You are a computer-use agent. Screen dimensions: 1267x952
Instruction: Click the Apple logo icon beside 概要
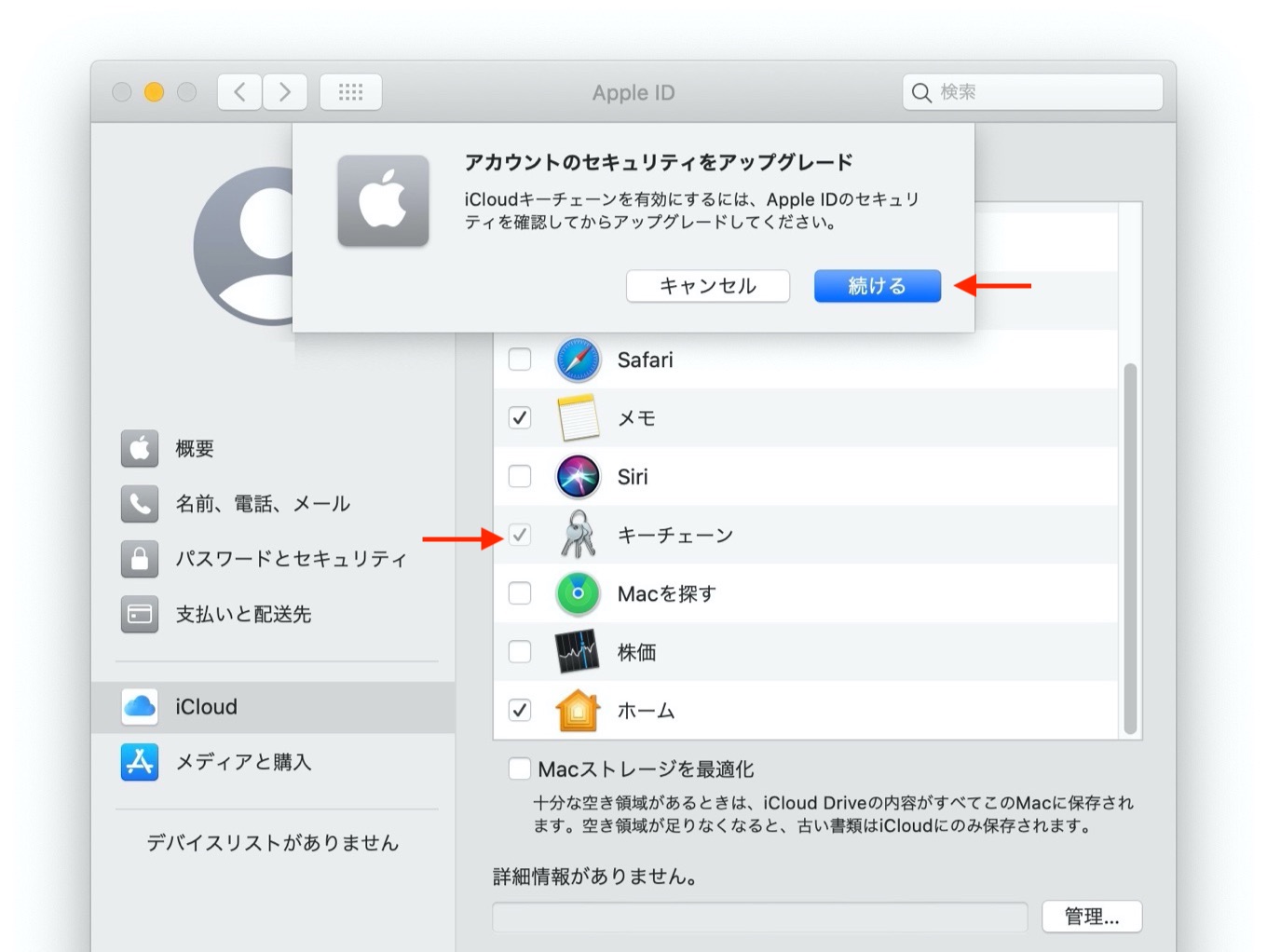[x=140, y=449]
